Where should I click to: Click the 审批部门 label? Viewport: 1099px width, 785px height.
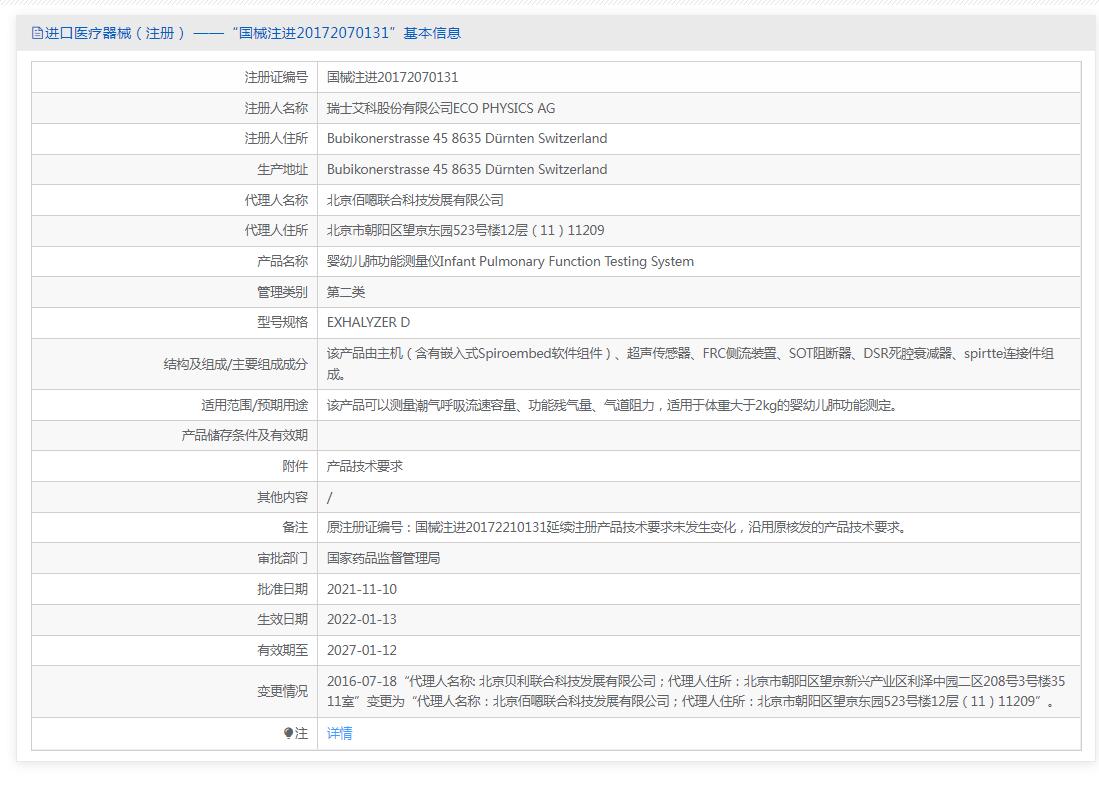pos(282,559)
